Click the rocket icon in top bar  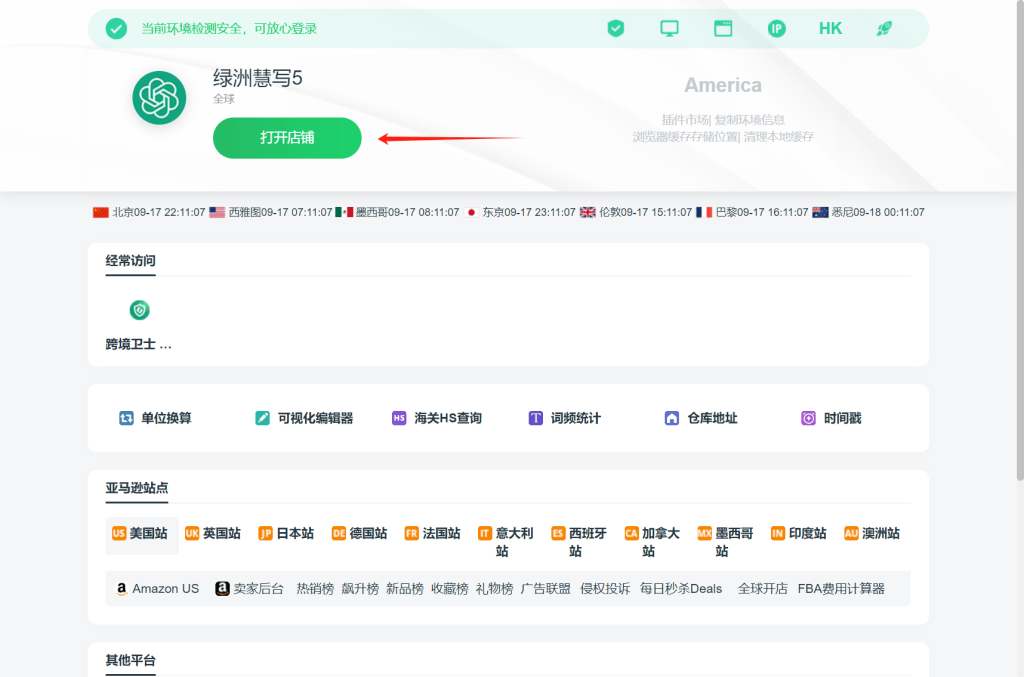coord(884,29)
